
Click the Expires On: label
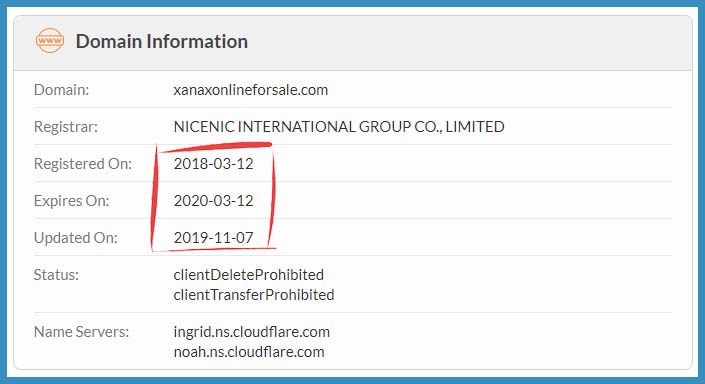point(71,201)
